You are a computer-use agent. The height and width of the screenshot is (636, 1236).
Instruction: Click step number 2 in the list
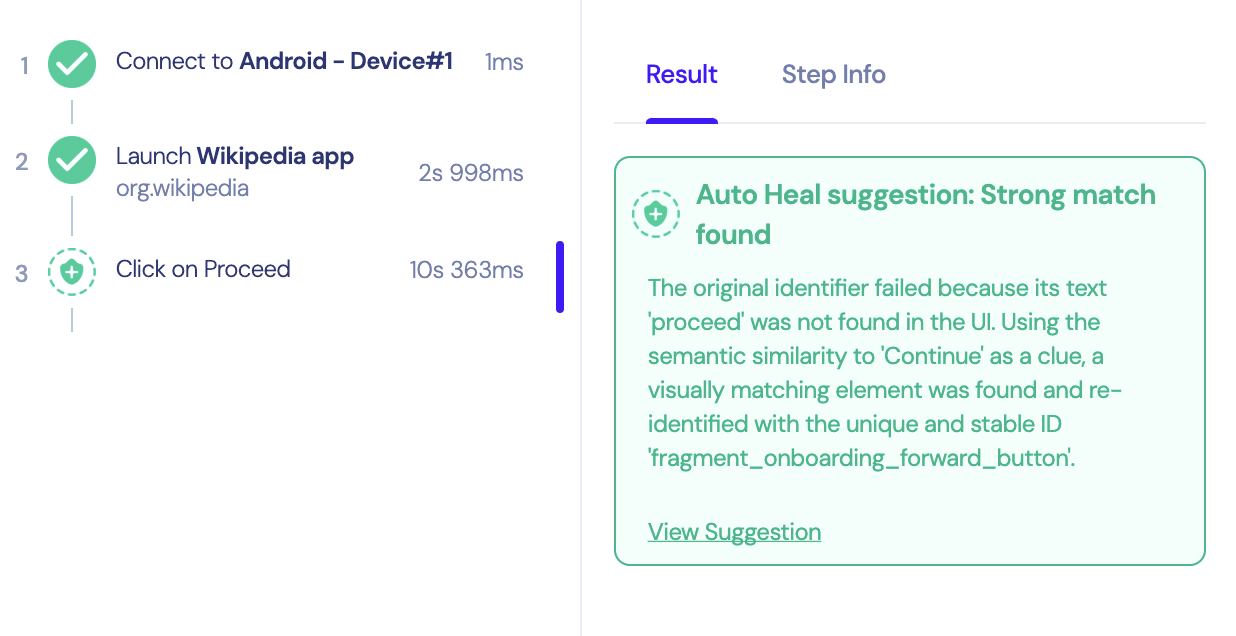point(22,162)
